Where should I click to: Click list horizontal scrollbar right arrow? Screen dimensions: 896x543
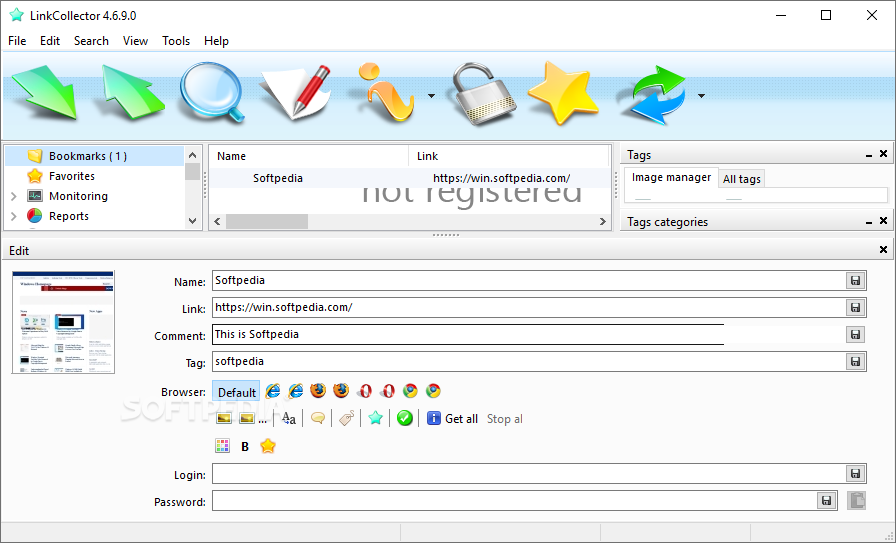click(x=602, y=221)
